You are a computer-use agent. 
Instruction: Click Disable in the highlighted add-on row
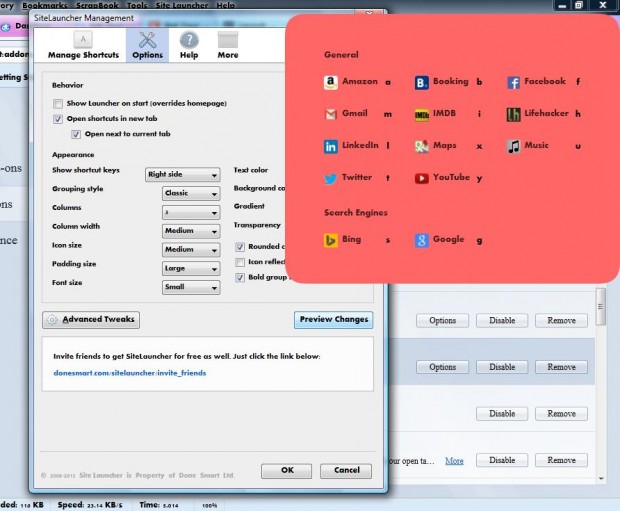pyautogui.click(x=502, y=367)
